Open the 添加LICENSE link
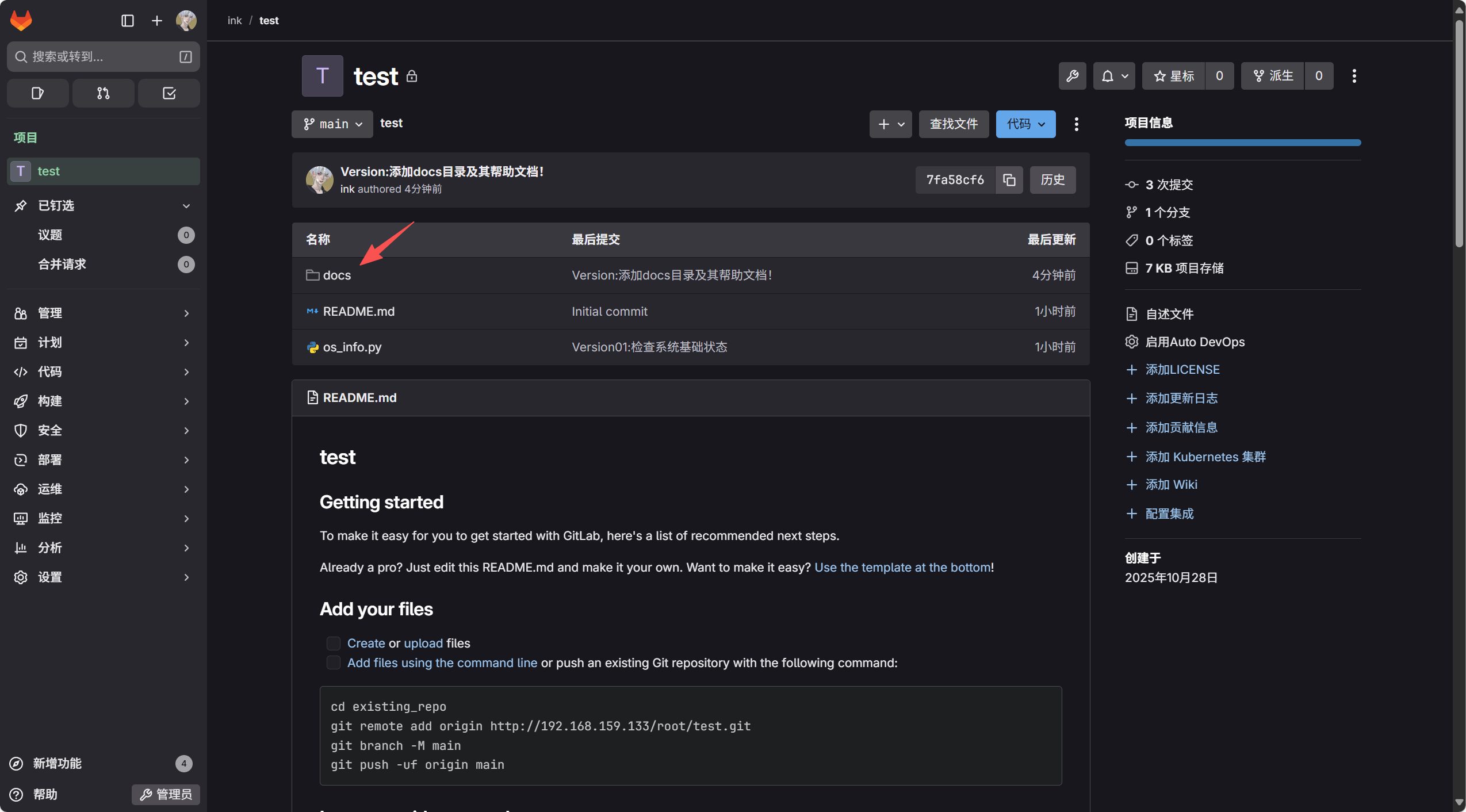 click(1182, 369)
